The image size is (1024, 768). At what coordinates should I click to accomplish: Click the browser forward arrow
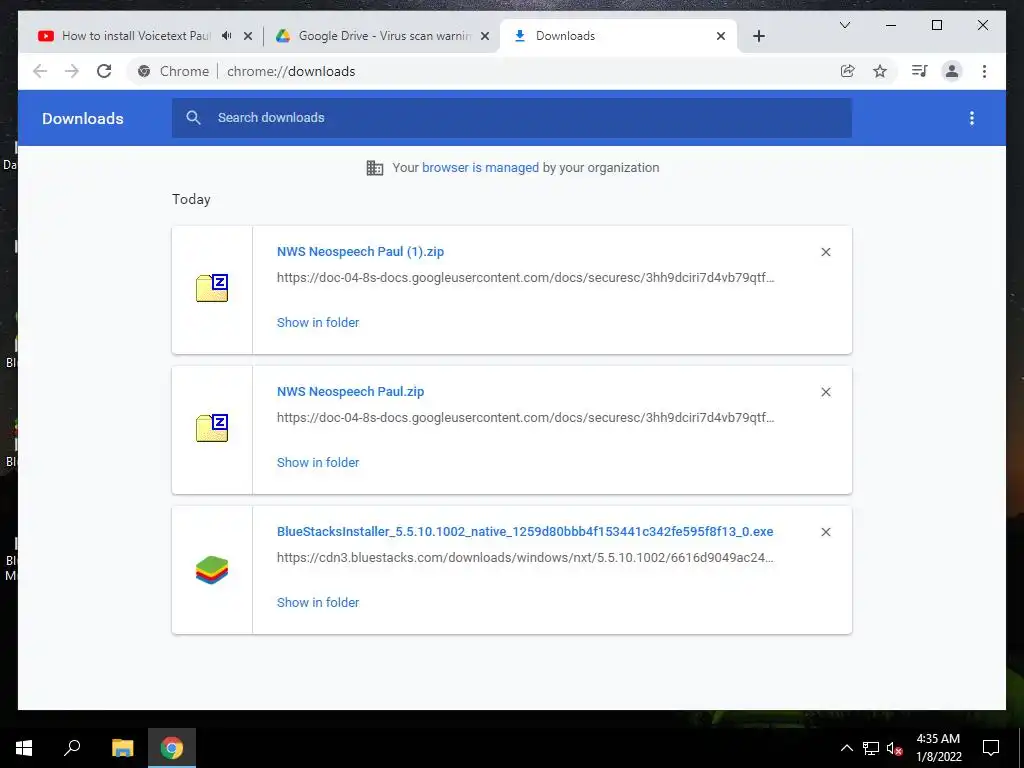click(72, 71)
